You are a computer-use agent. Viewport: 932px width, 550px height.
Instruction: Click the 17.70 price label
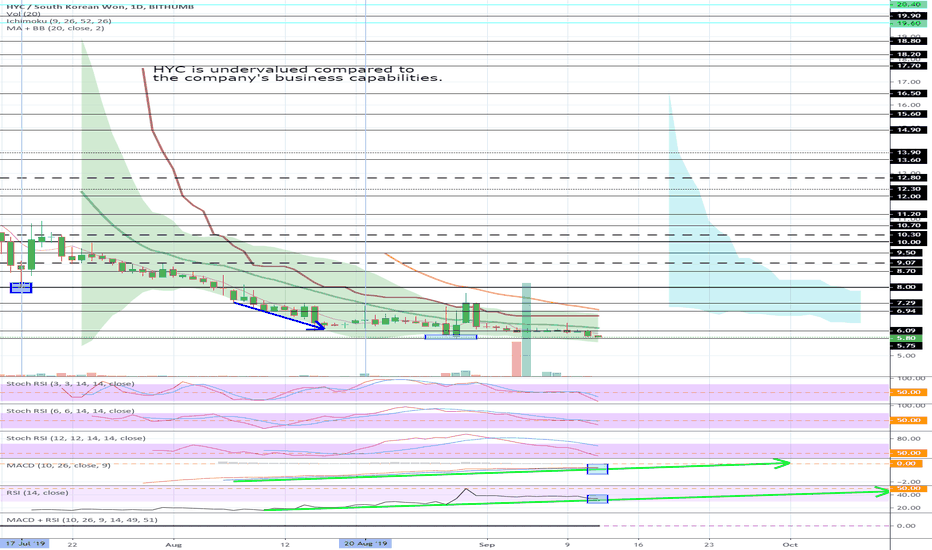(908, 67)
